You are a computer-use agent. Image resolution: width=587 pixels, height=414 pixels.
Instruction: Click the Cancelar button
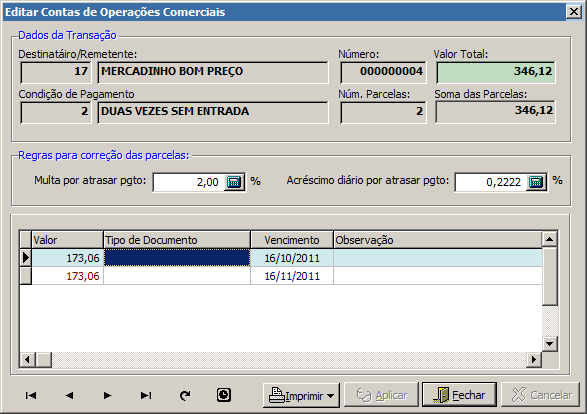(540, 395)
